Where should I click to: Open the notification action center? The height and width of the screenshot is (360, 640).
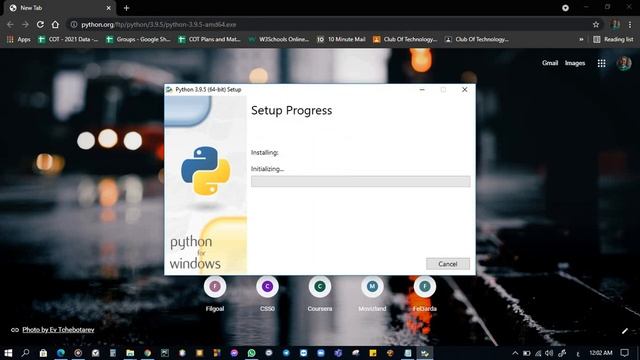point(624,353)
